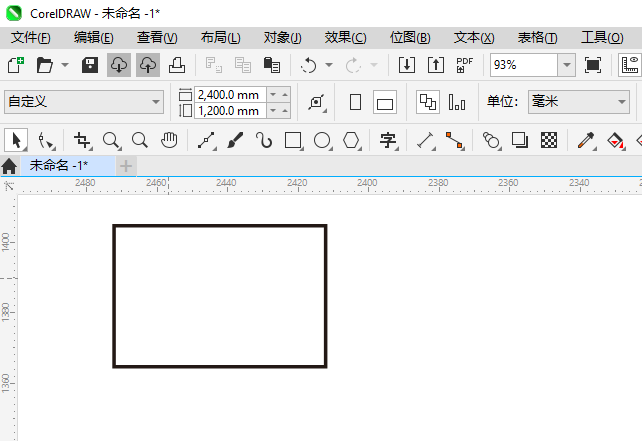
Task: Select the Rectangle tool
Action: point(293,140)
